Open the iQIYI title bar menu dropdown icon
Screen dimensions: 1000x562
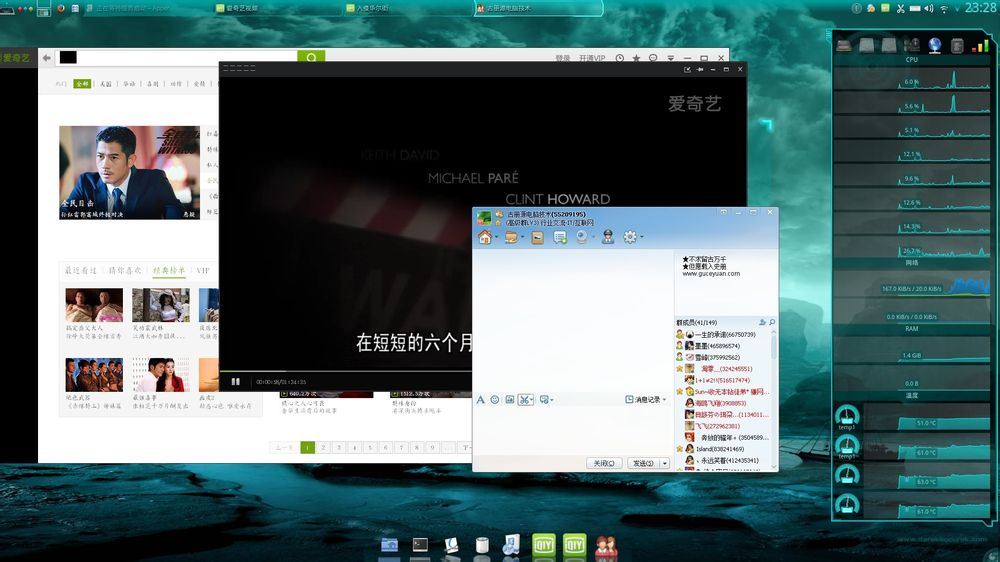(x=670, y=58)
